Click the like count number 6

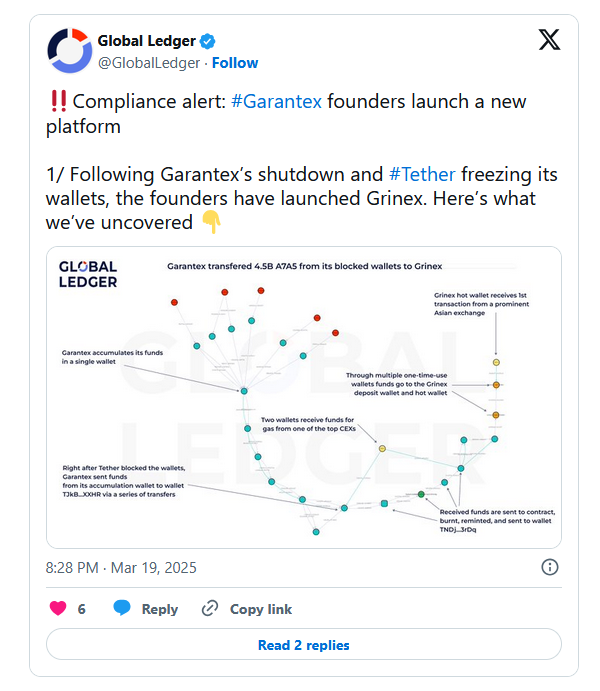pos(81,609)
